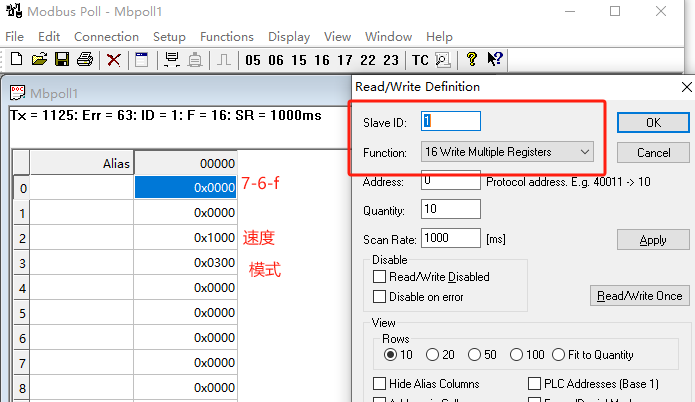Open the Setup menu
The image size is (695, 402).
[169, 36]
